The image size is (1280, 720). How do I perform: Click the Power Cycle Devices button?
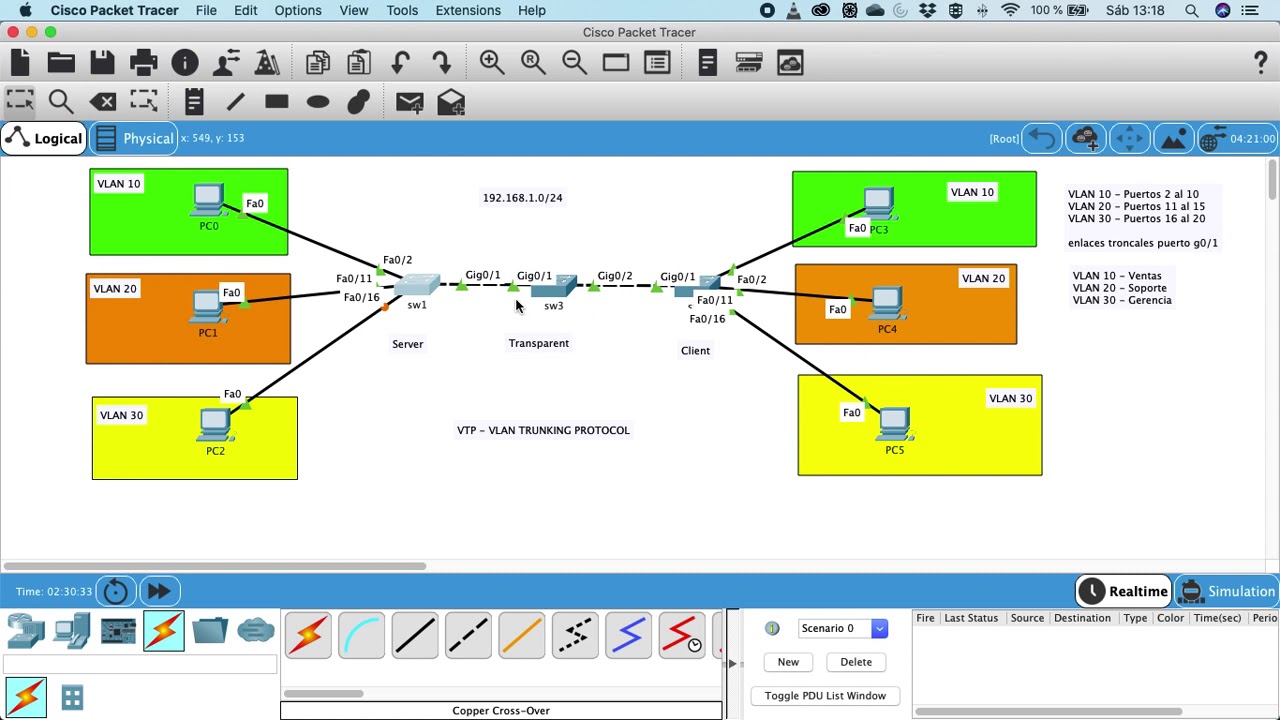coord(116,591)
